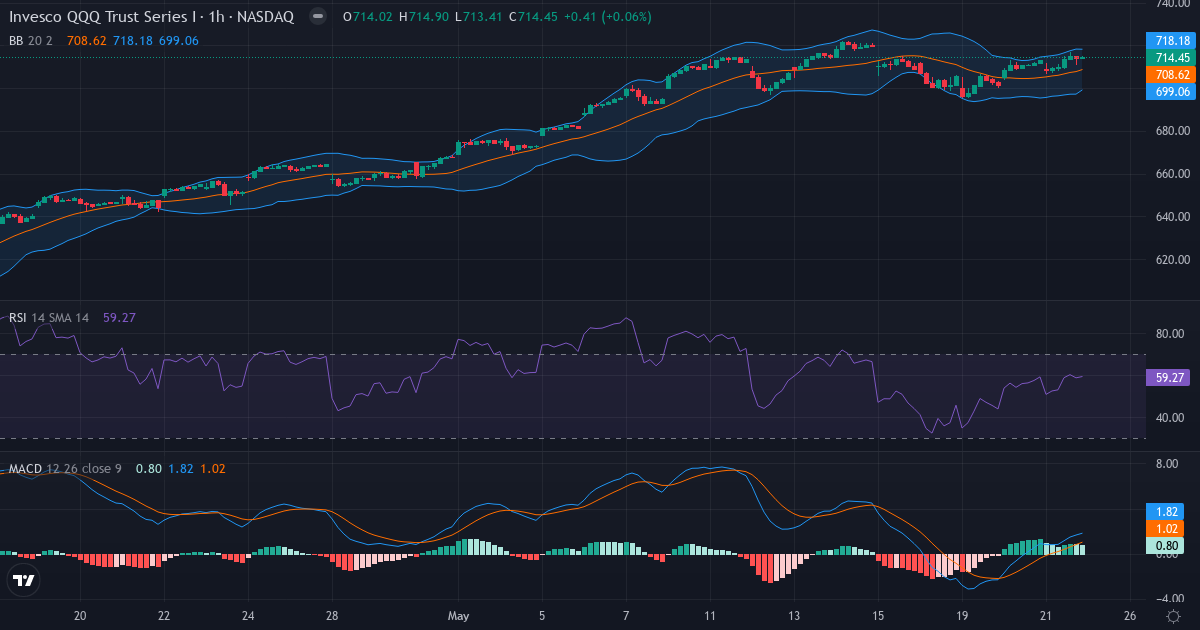This screenshot has width=1200, height=630.
Task: Open chart settings gear at bottom right
Action: (1172, 616)
